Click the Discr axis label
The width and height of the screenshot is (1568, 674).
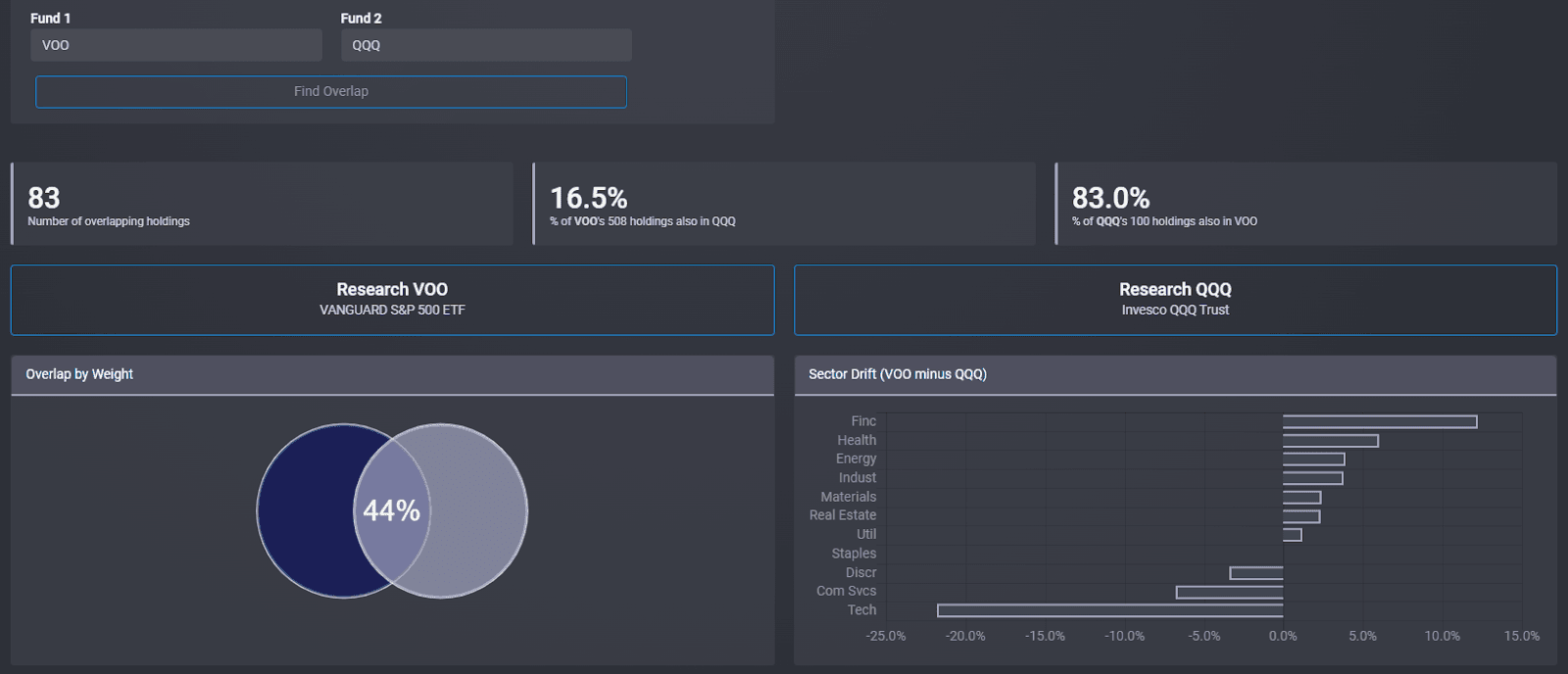[x=861, y=572]
